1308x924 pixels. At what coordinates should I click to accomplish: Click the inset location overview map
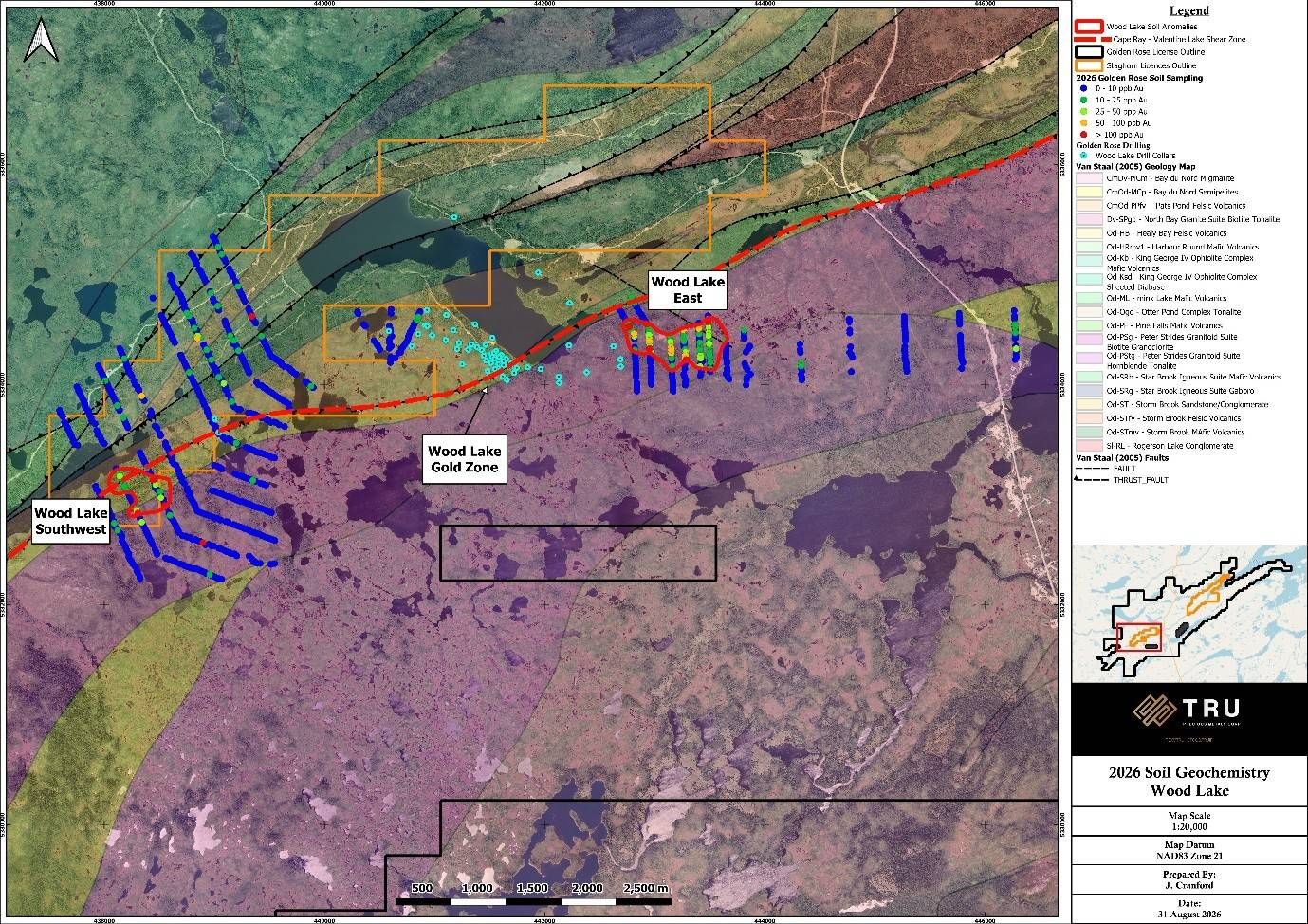pyautogui.click(x=1189, y=613)
